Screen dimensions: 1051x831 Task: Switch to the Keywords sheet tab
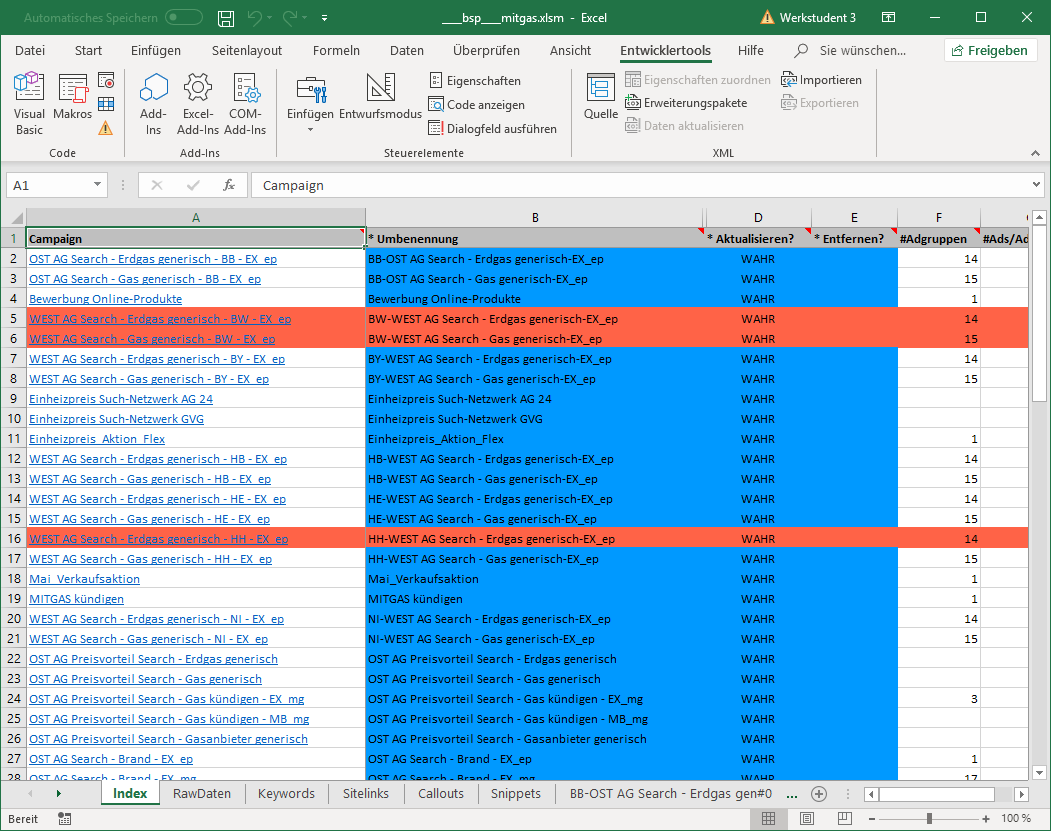click(286, 793)
